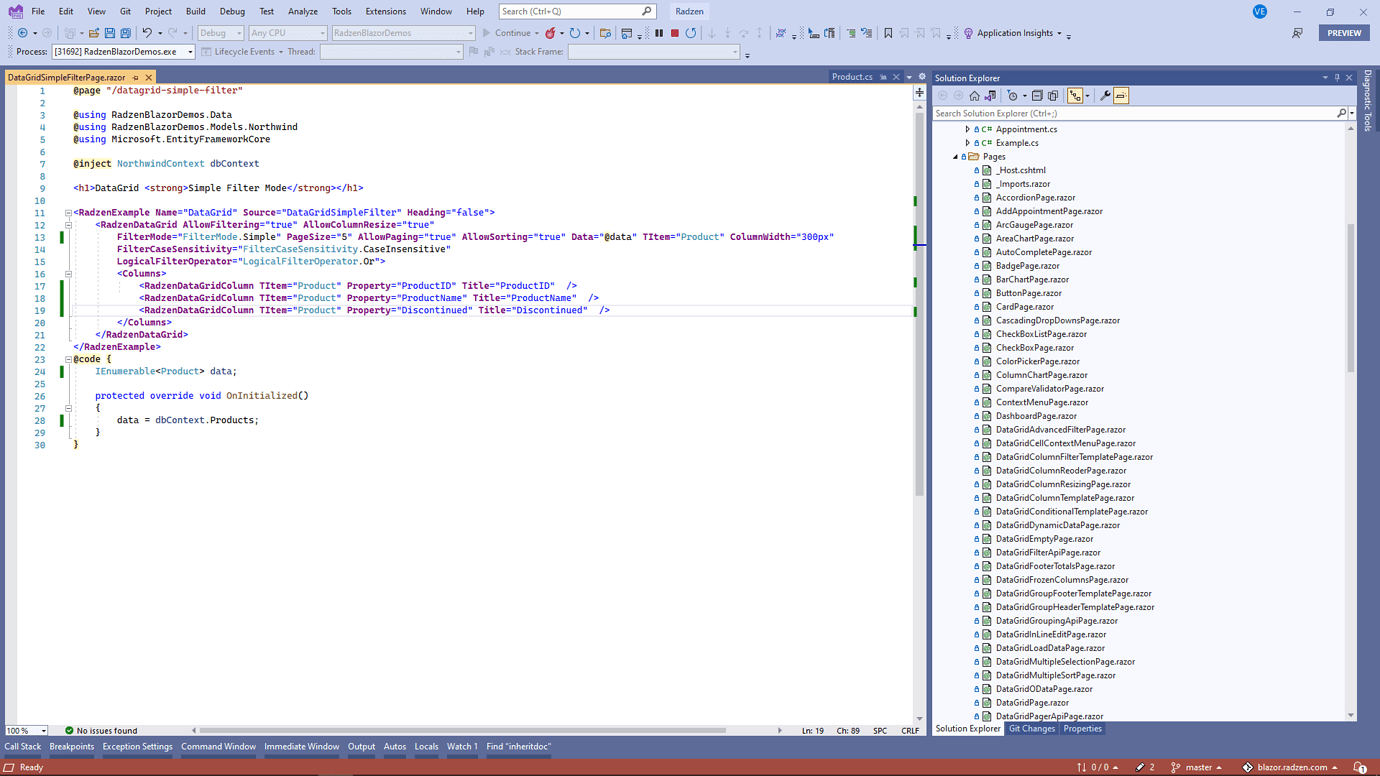Open the Any CPU platform dropdown

(288, 33)
